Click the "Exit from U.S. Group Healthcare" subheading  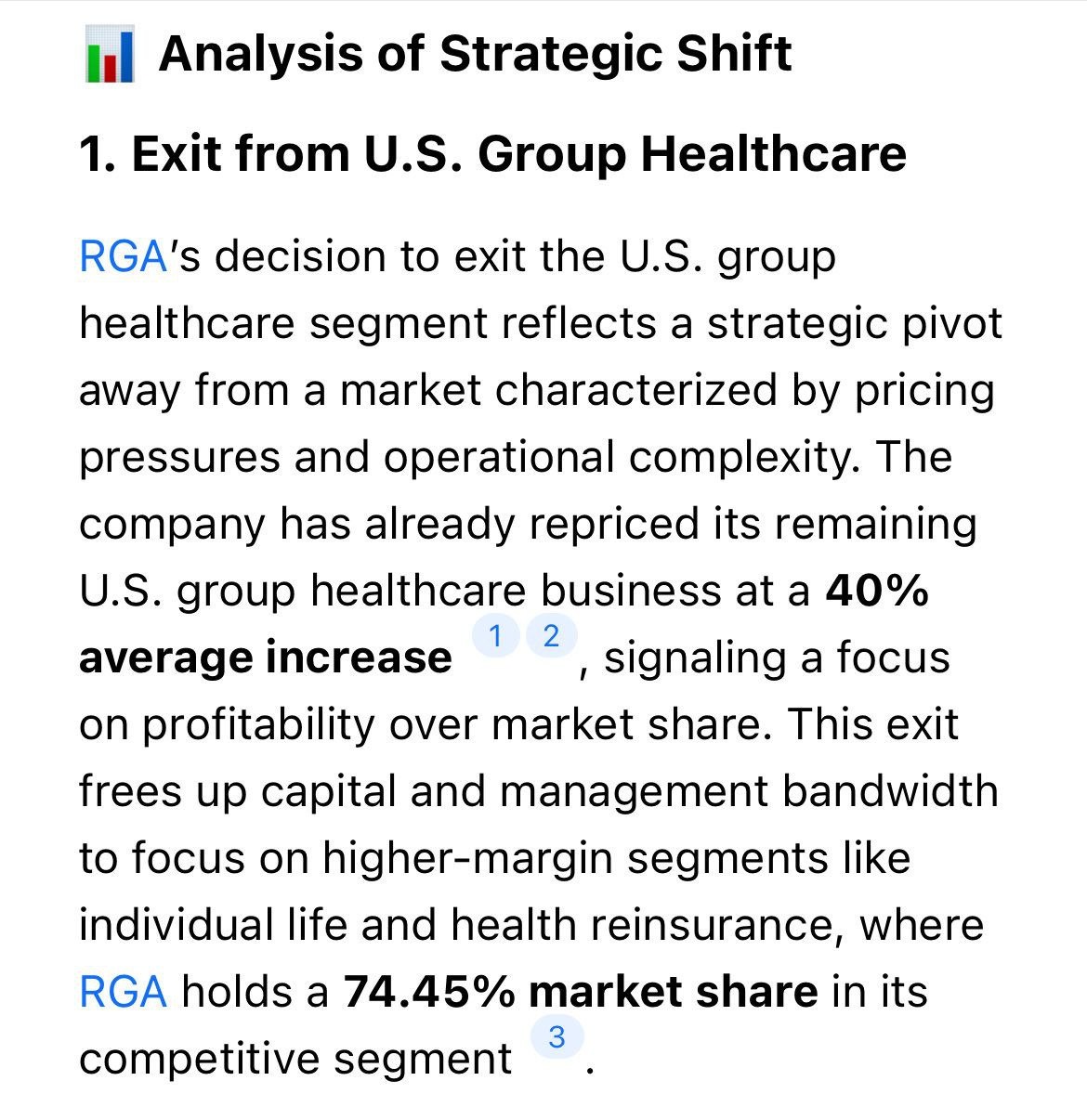coord(492,153)
